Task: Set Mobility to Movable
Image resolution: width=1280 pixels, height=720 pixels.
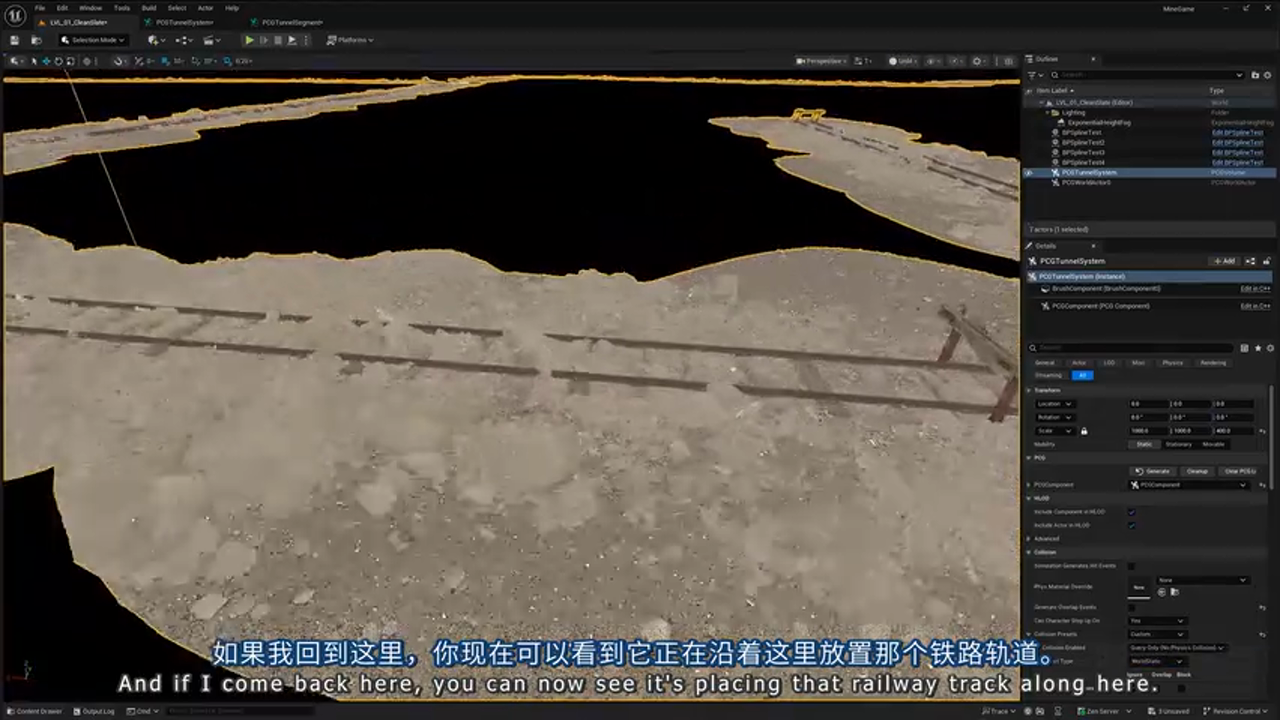Action: pyautogui.click(x=1214, y=444)
